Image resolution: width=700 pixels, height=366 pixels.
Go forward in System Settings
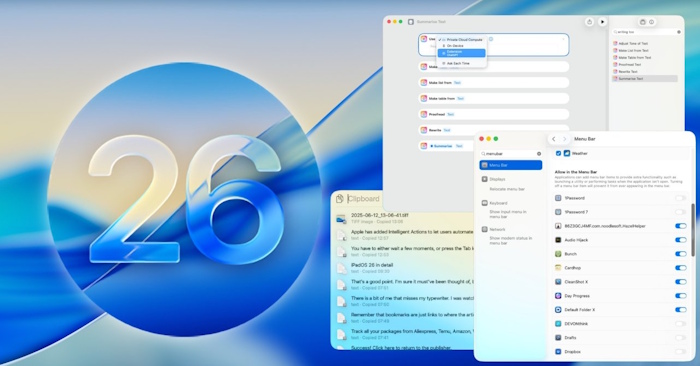point(564,139)
